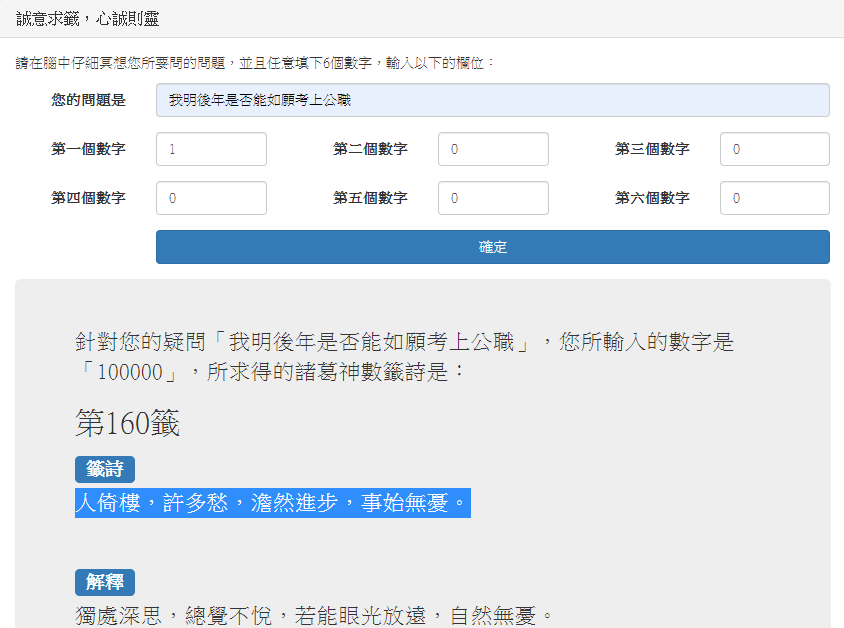Select the 第二個數字 number input
Image resolution: width=844 pixels, height=628 pixels.
pos(493,149)
